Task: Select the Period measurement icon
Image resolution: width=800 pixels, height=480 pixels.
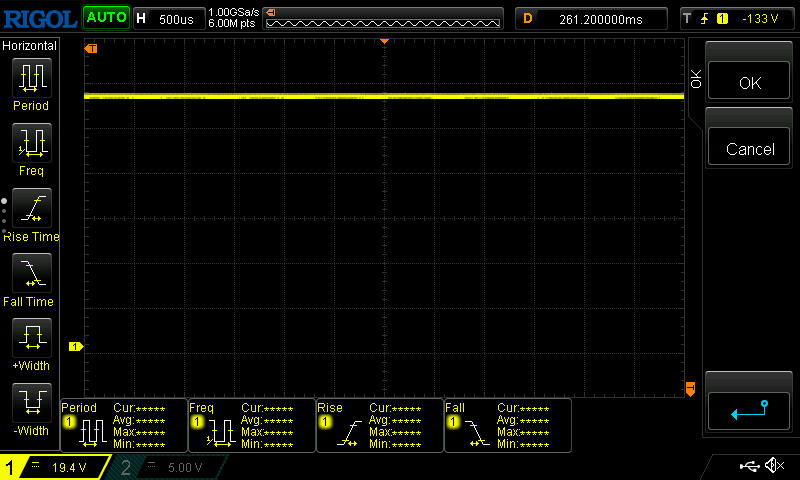Action: (30, 78)
